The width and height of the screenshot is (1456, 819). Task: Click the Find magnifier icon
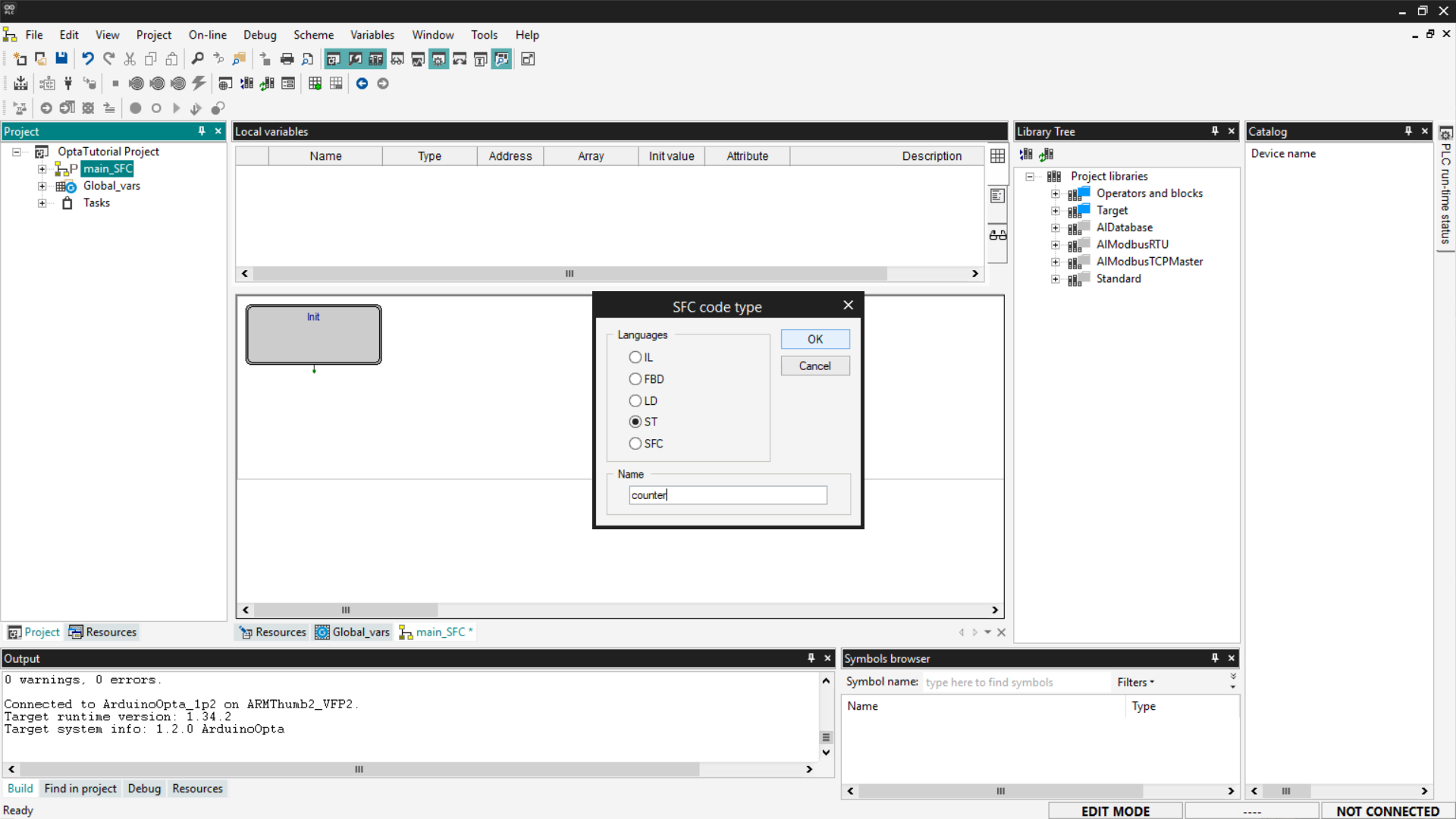[x=197, y=58]
